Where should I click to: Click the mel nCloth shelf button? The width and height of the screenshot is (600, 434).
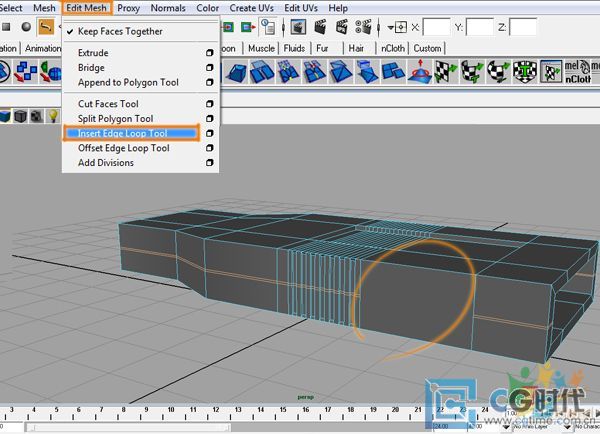[x=578, y=72]
